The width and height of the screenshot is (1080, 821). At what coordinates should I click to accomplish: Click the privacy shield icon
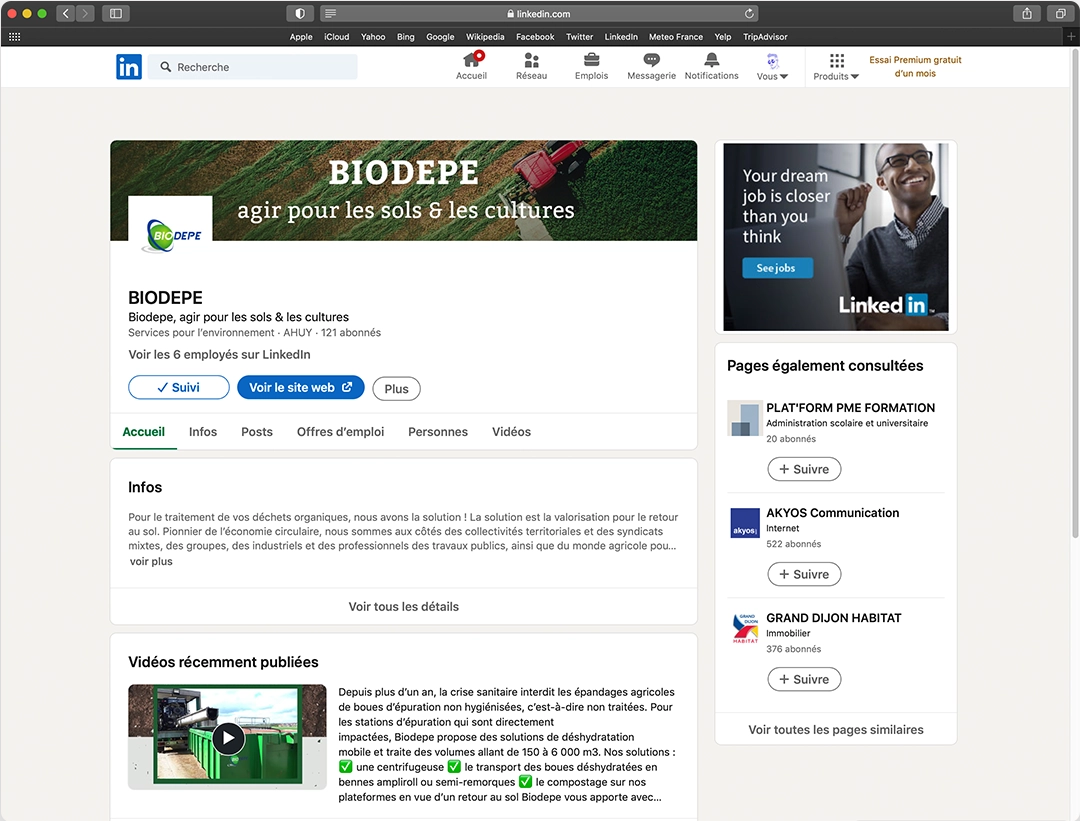(x=300, y=13)
